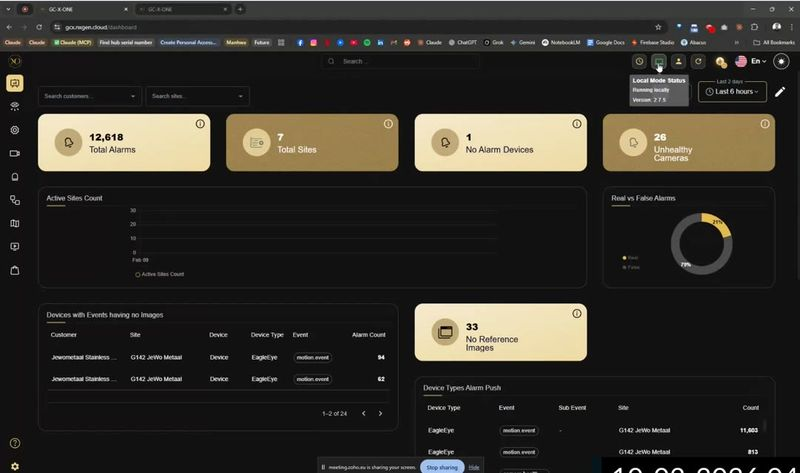Screen dimensions: 800x473
Task: Click the yellow coin icon in header
Action: pyautogui.click(x=720, y=62)
